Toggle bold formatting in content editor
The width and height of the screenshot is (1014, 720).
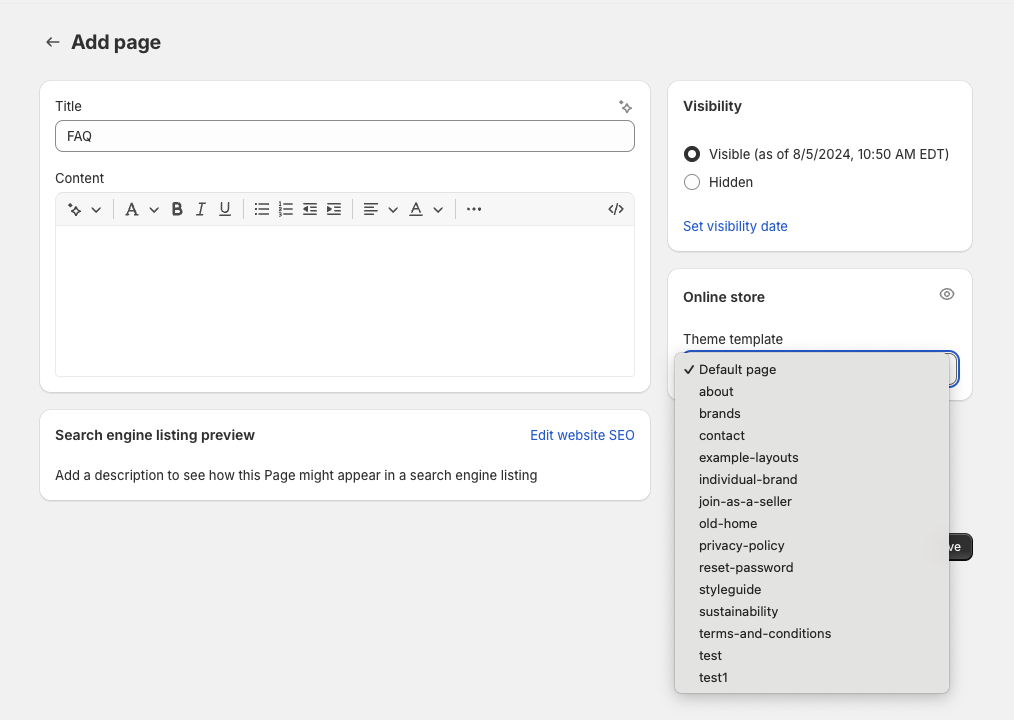pyautogui.click(x=177, y=209)
